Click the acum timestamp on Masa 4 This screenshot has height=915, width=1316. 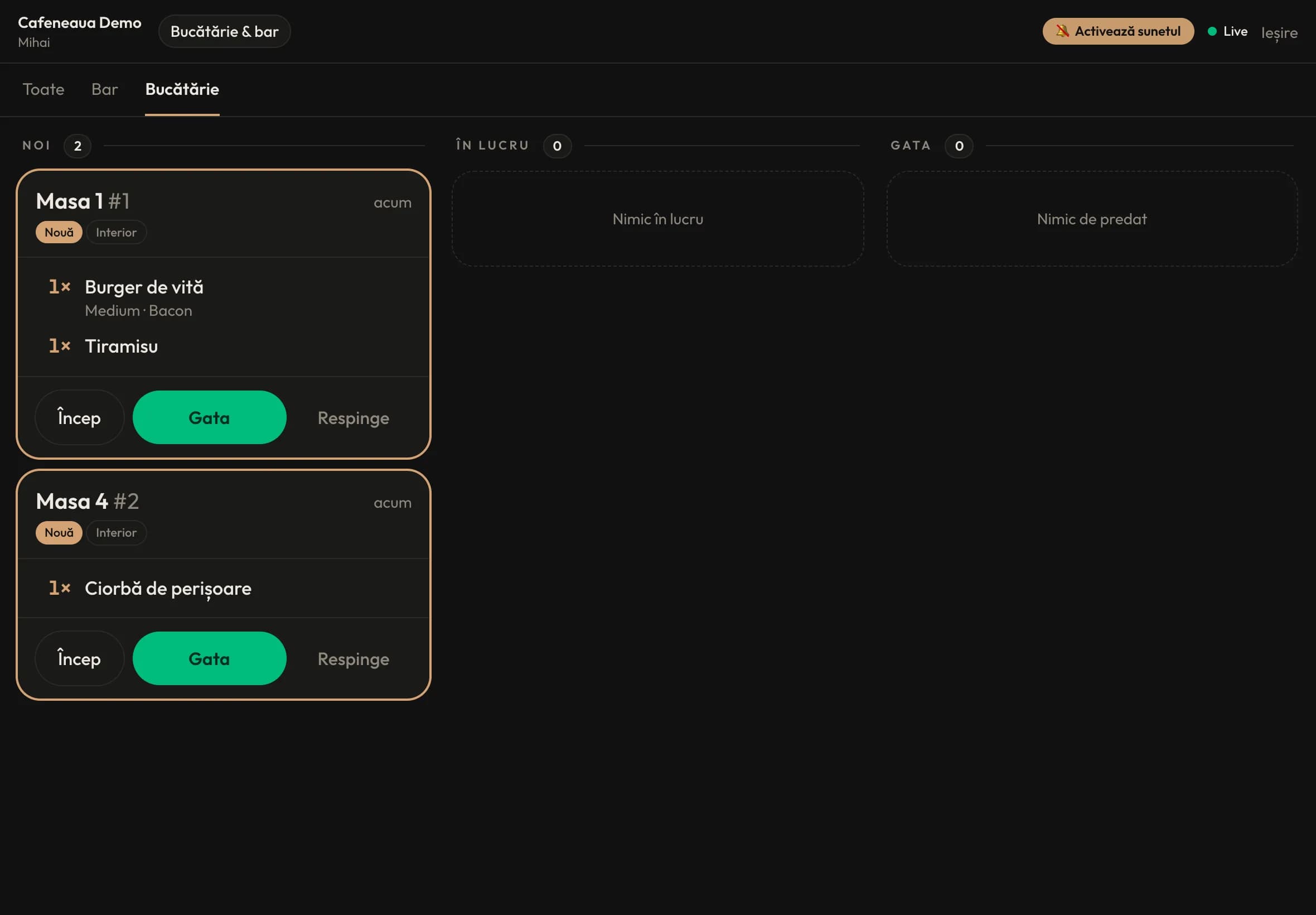click(393, 503)
